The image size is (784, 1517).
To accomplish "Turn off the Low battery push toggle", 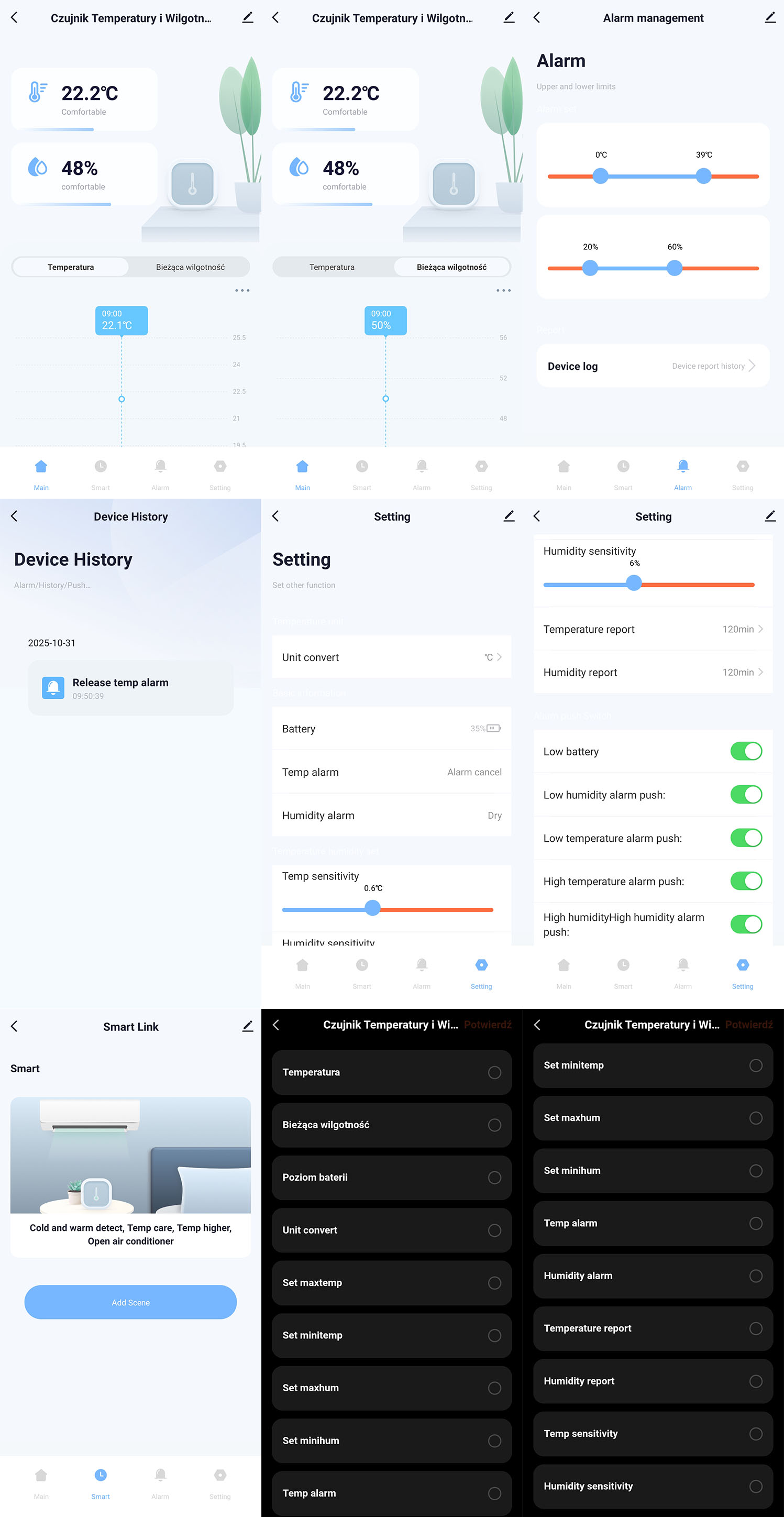I will pos(746,751).
